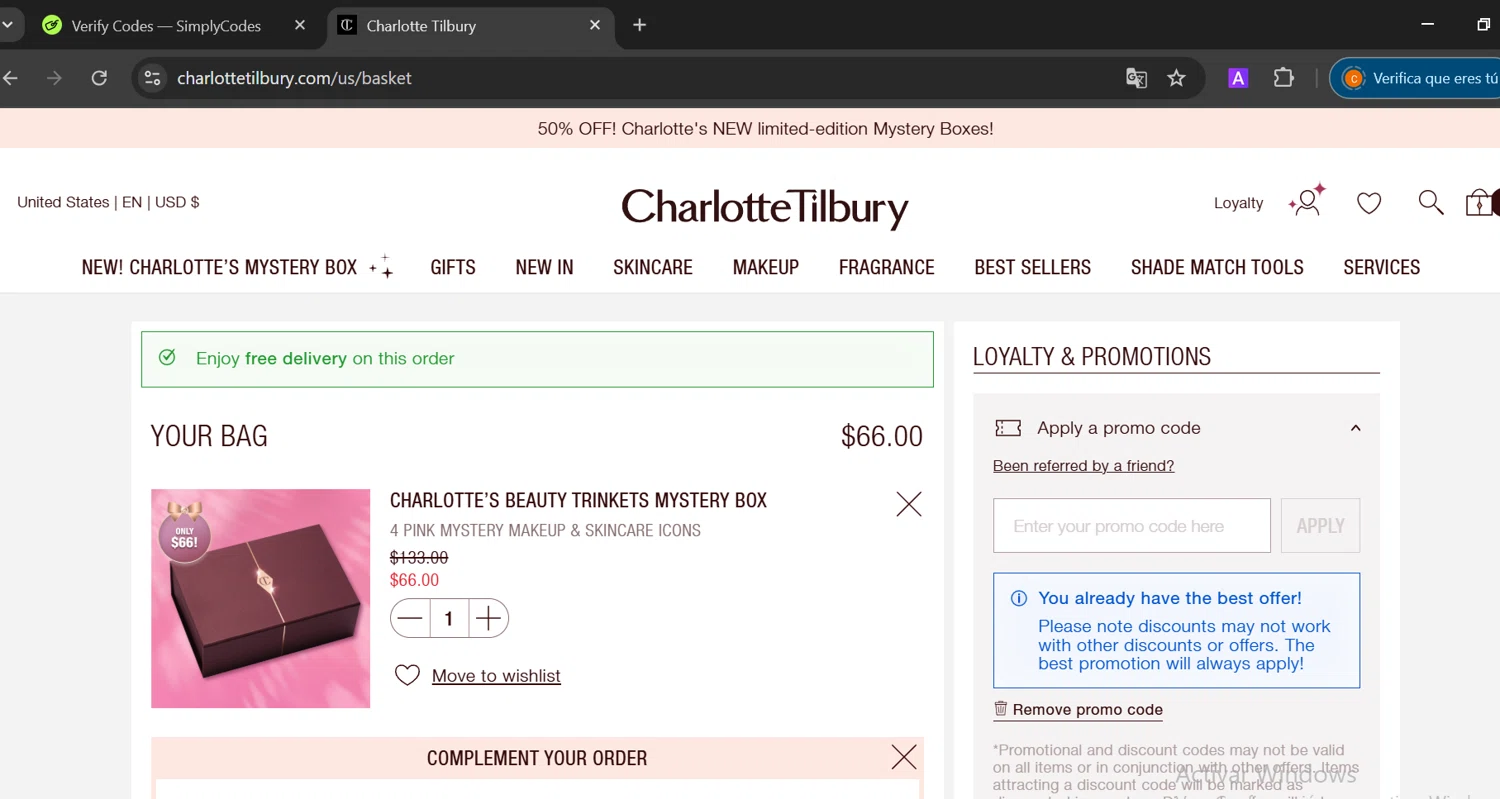Click the Loyalty link in header
This screenshot has width=1500, height=799.
pyautogui.click(x=1239, y=203)
